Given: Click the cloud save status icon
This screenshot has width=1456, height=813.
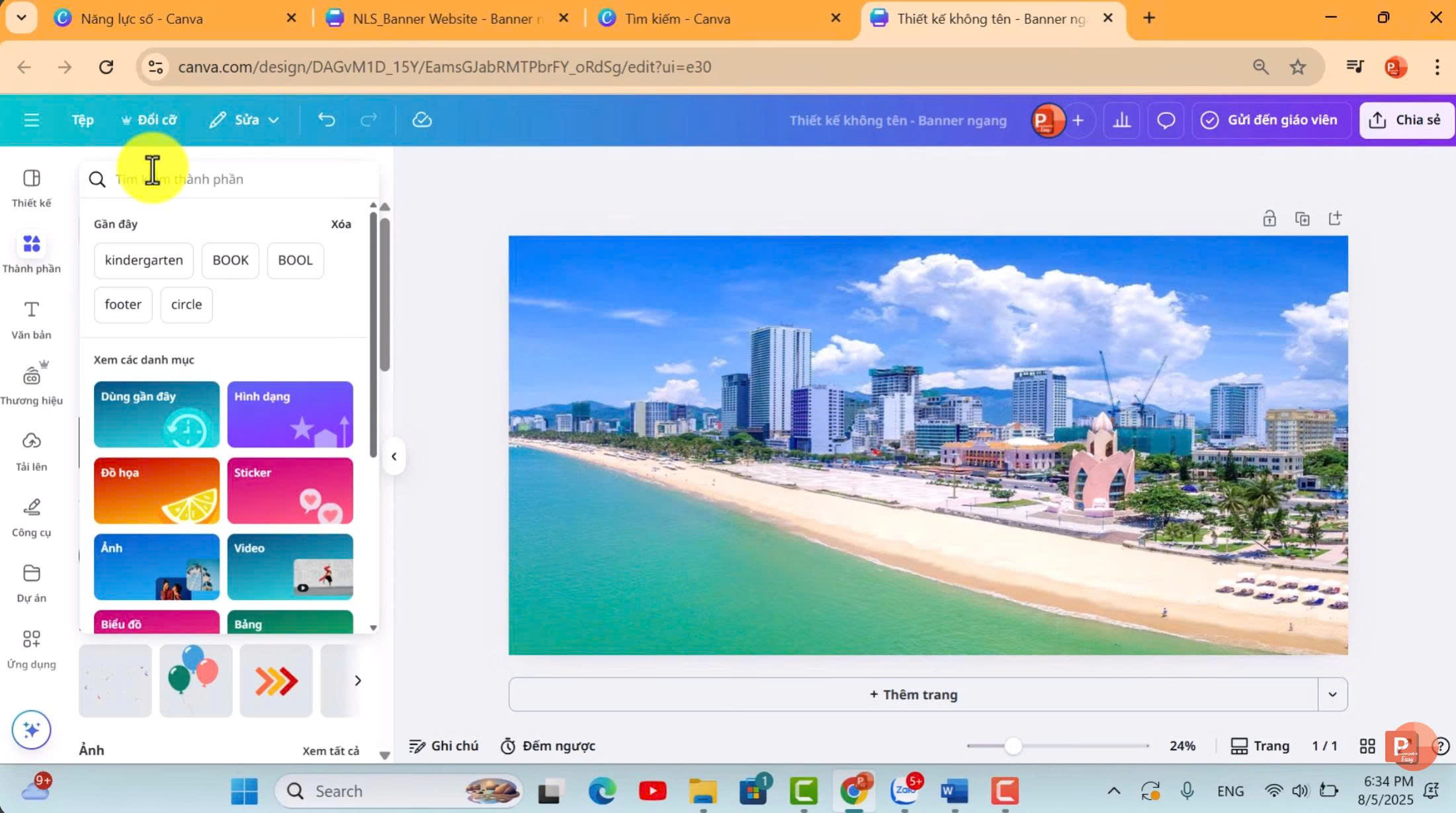Looking at the screenshot, I should [x=421, y=120].
